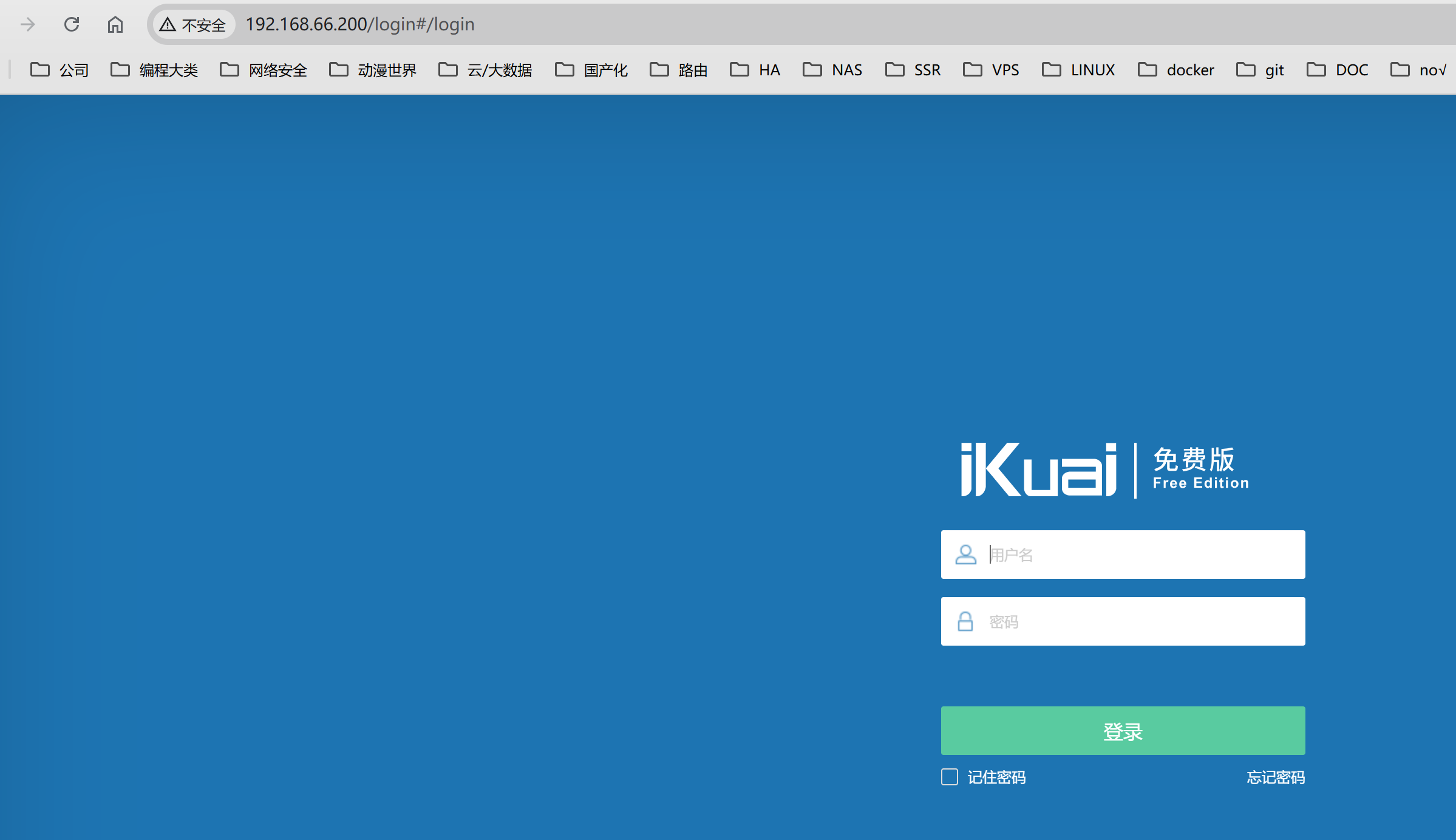Open the NAS bookmark folder
This screenshot has height=840, width=1456.
point(832,70)
